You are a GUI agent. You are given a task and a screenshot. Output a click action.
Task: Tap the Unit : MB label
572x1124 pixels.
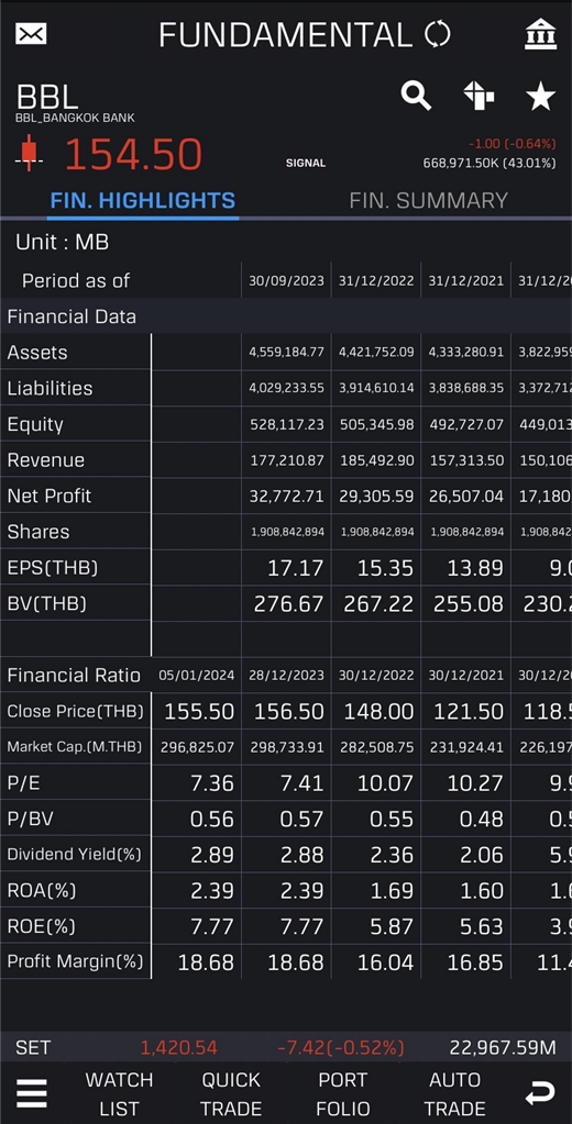click(x=62, y=242)
